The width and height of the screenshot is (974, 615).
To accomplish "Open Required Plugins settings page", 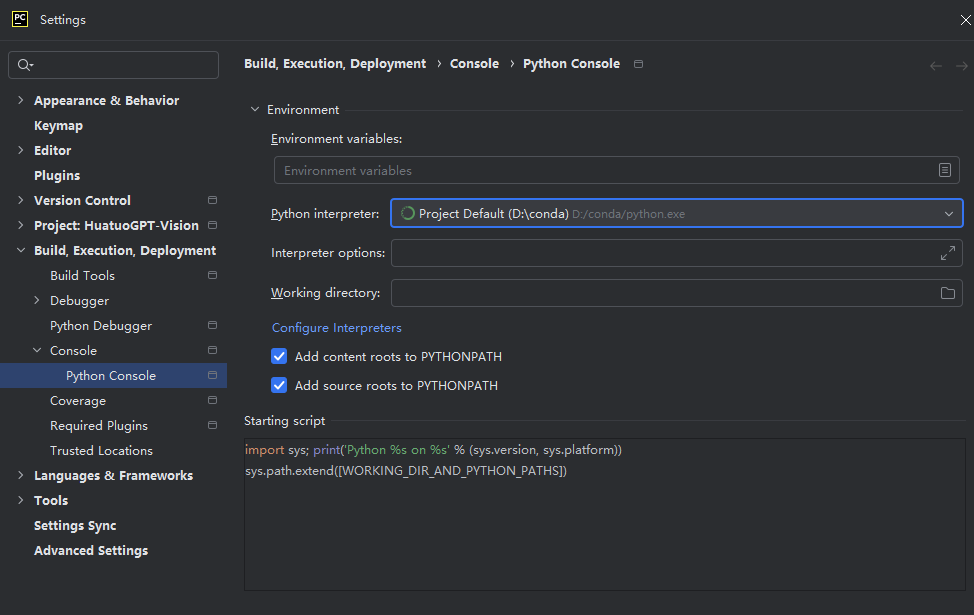I will pos(99,426).
